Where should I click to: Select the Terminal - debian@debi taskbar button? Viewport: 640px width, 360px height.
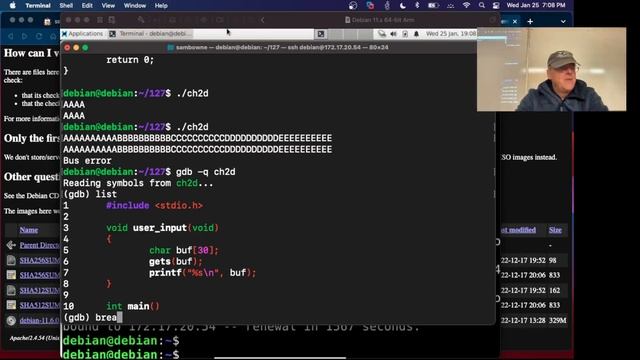149,33
